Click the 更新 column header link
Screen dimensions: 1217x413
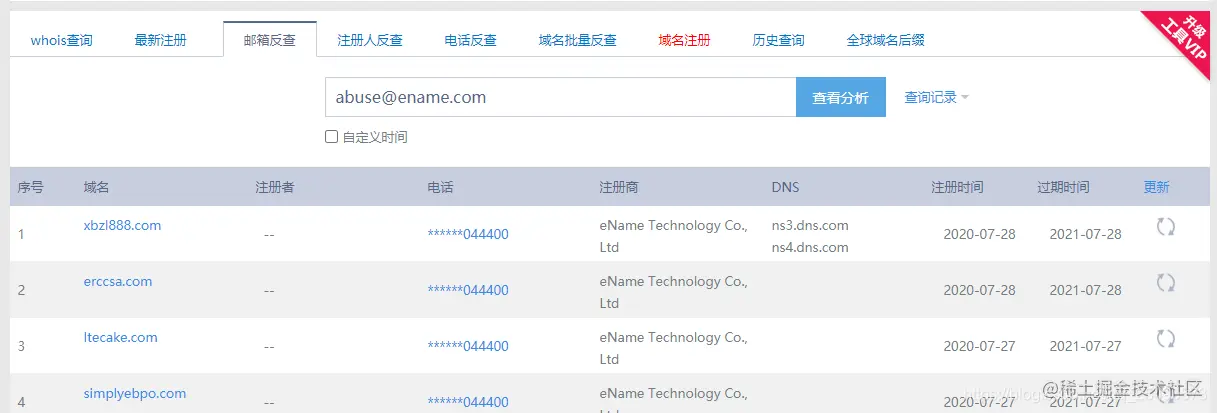click(1156, 187)
